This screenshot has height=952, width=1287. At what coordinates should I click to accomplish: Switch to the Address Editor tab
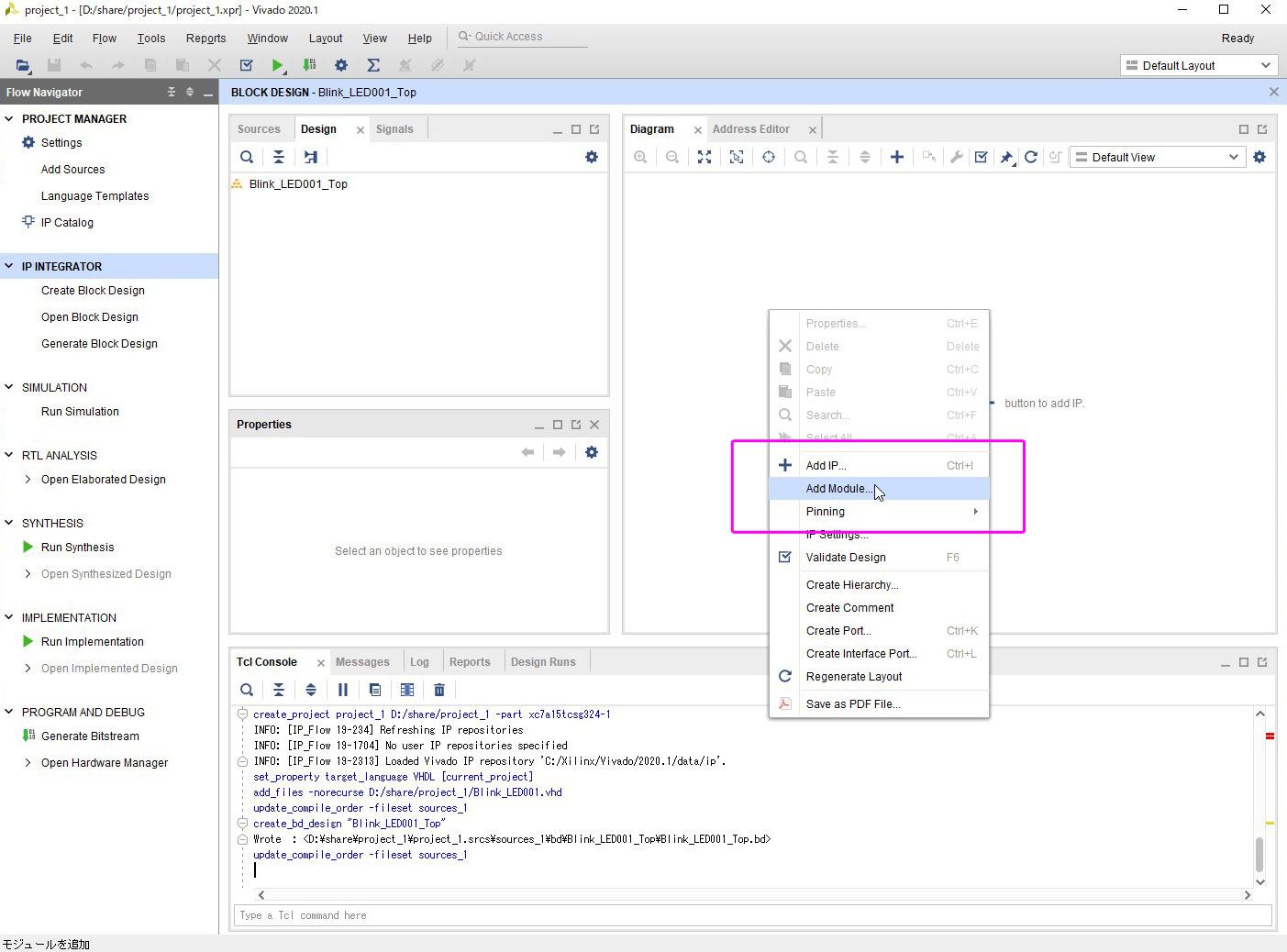(750, 129)
